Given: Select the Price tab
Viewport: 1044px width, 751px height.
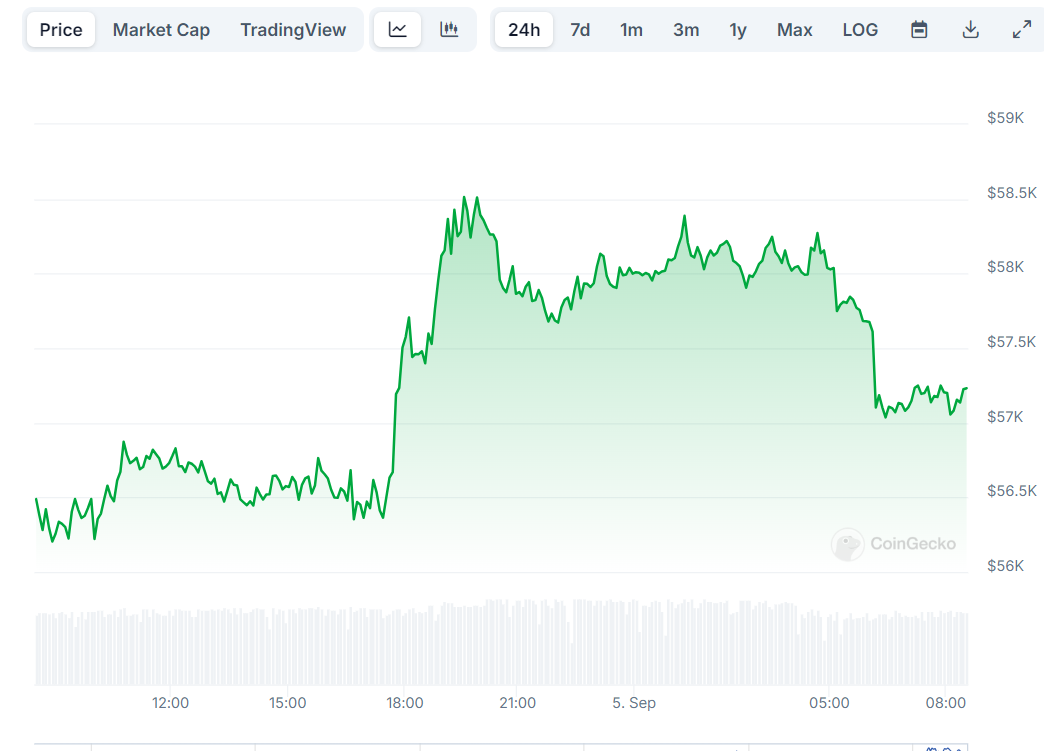Looking at the screenshot, I should click(61, 29).
